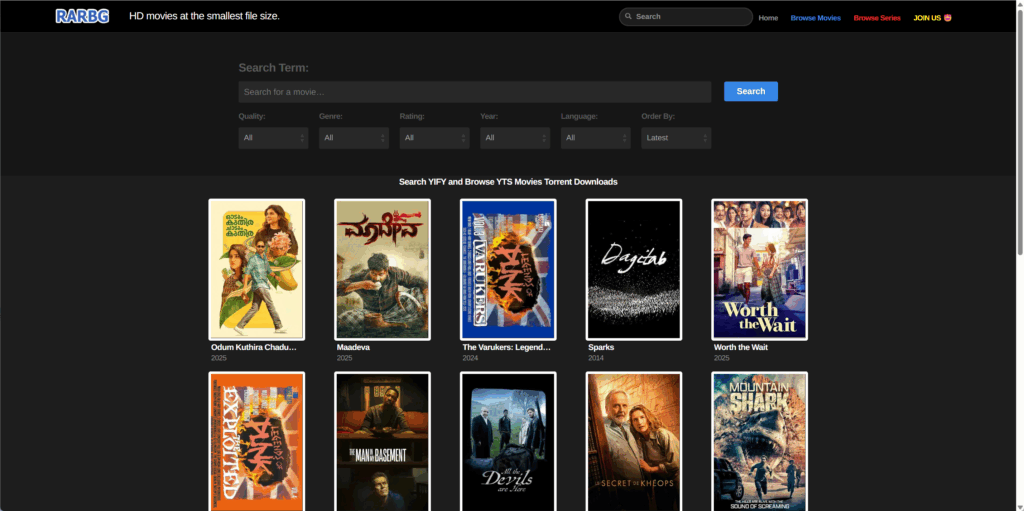The height and width of the screenshot is (511, 1024).
Task: Open the Quality dropdown
Action: [273, 138]
